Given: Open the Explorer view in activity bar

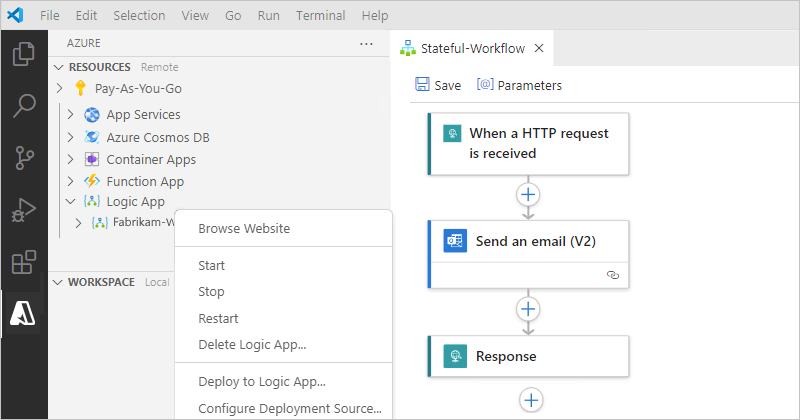Looking at the screenshot, I should 24,53.
